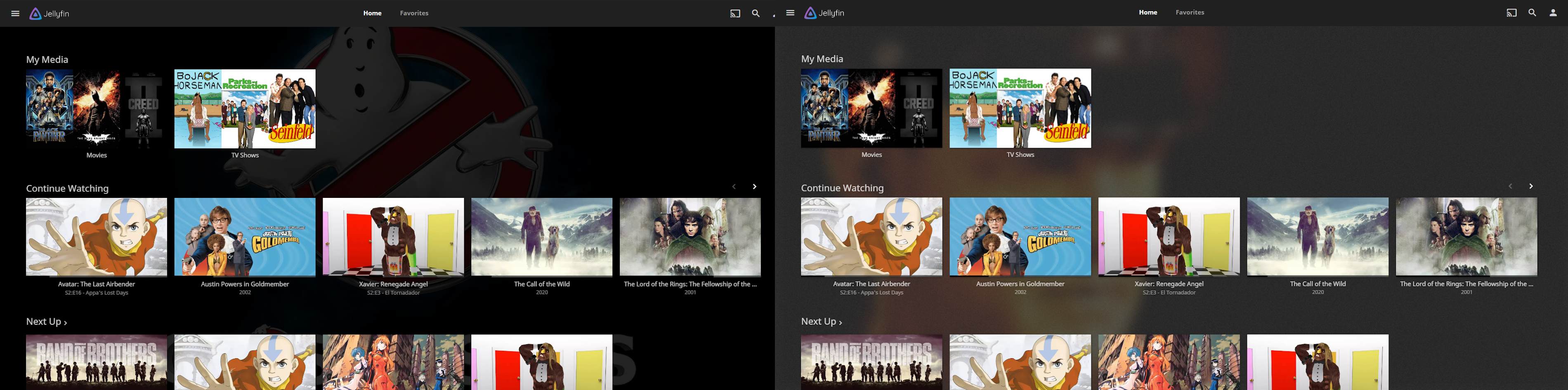Select Favorites tab in right window
1568x390 pixels.
click(1190, 13)
